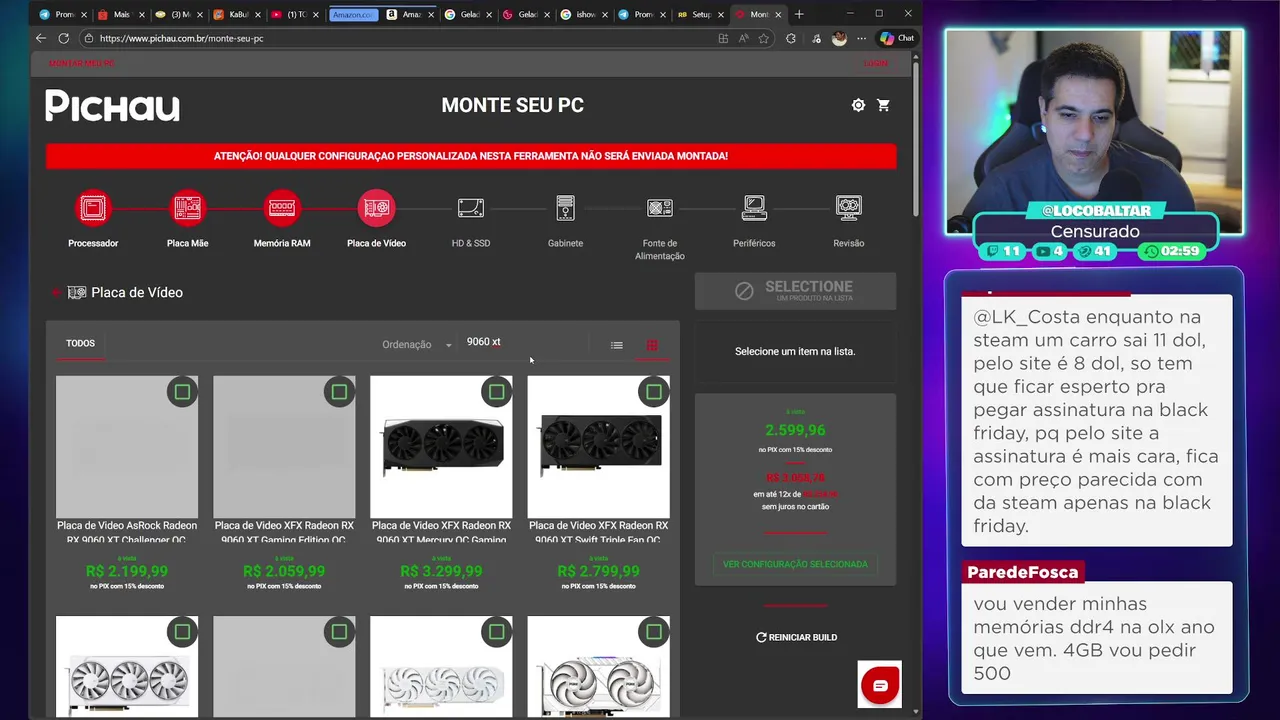This screenshot has width=1280, height=720.
Task: Click the SELECIONE disabled button
Action: pyautogui.click(x=795, y=291)
